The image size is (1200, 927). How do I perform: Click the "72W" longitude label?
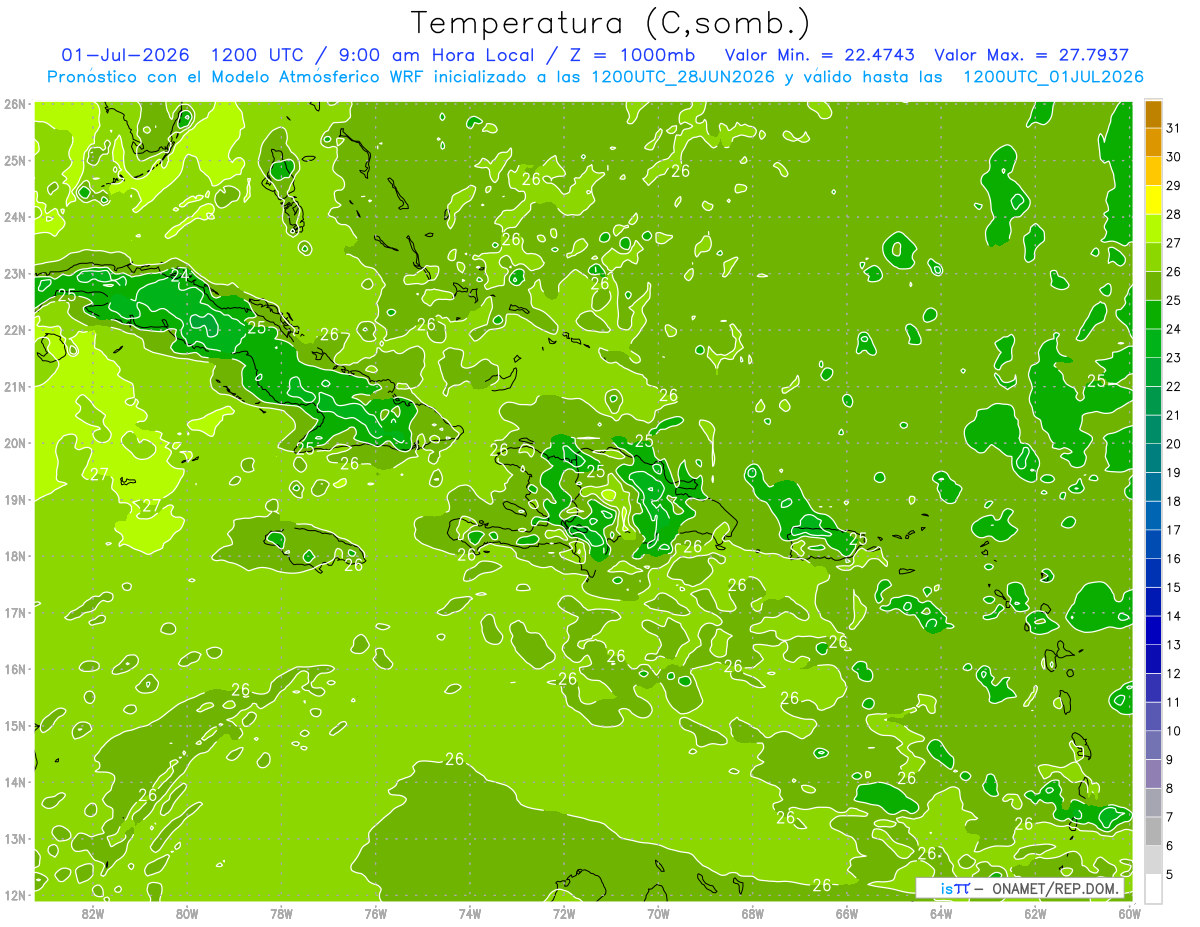coord(564,913)
